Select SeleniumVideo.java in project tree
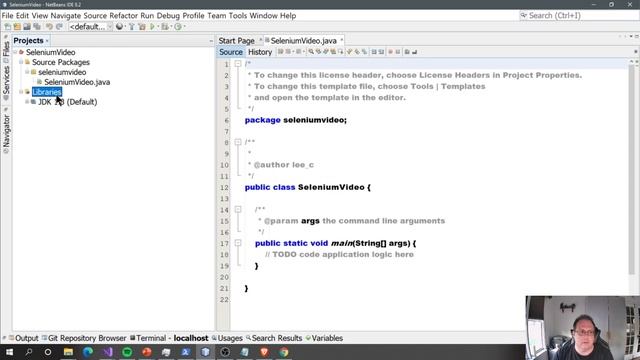This screenshot has width=640, height=360. (77, 82)
